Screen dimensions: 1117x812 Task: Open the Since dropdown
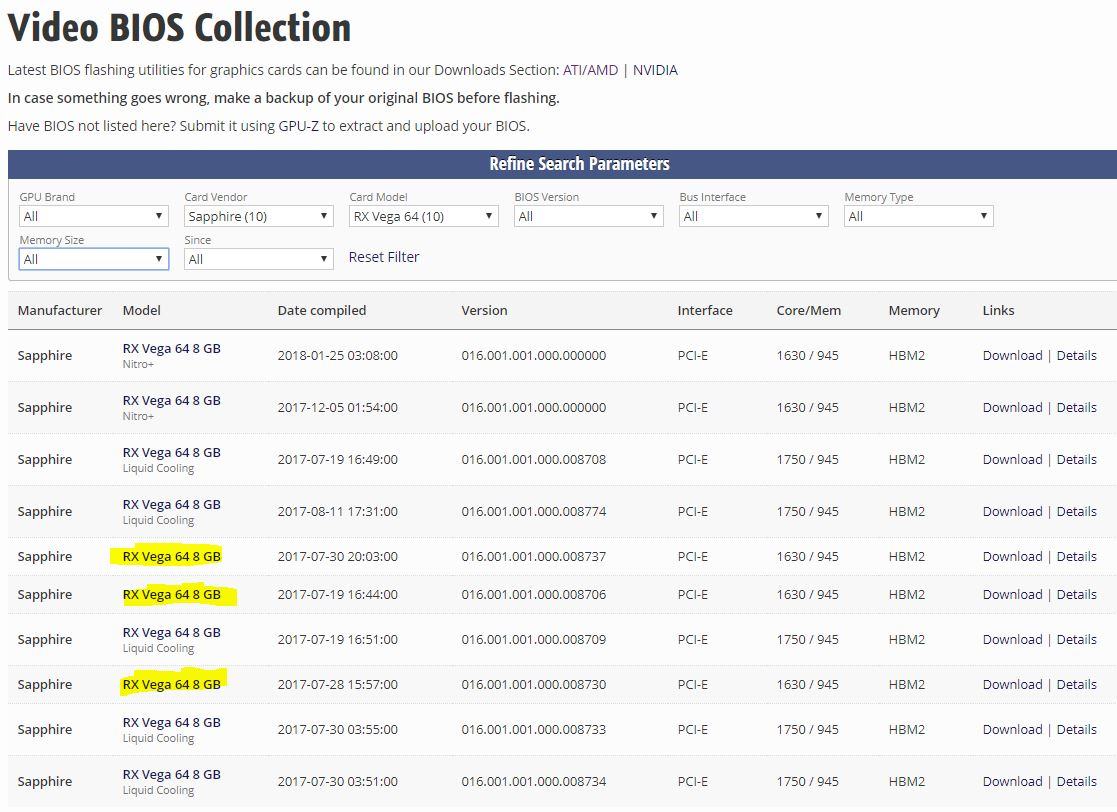point(259,259)
